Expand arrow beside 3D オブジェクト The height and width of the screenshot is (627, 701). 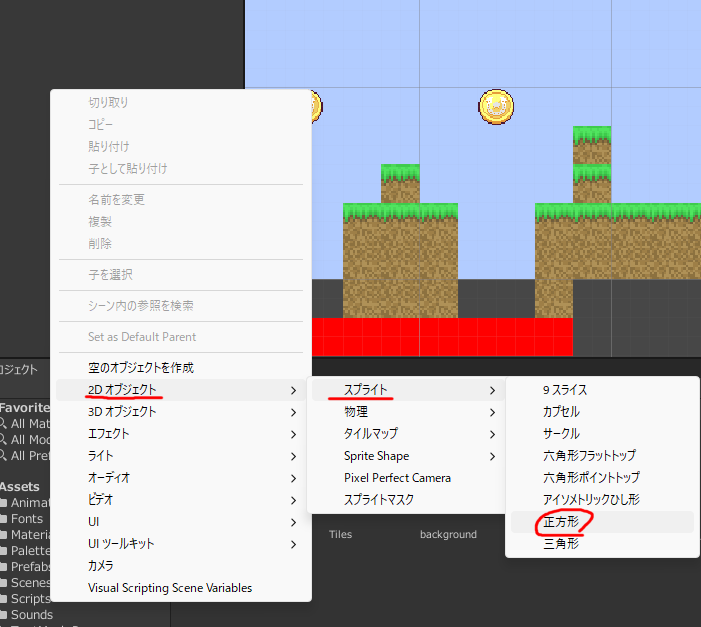293,412
